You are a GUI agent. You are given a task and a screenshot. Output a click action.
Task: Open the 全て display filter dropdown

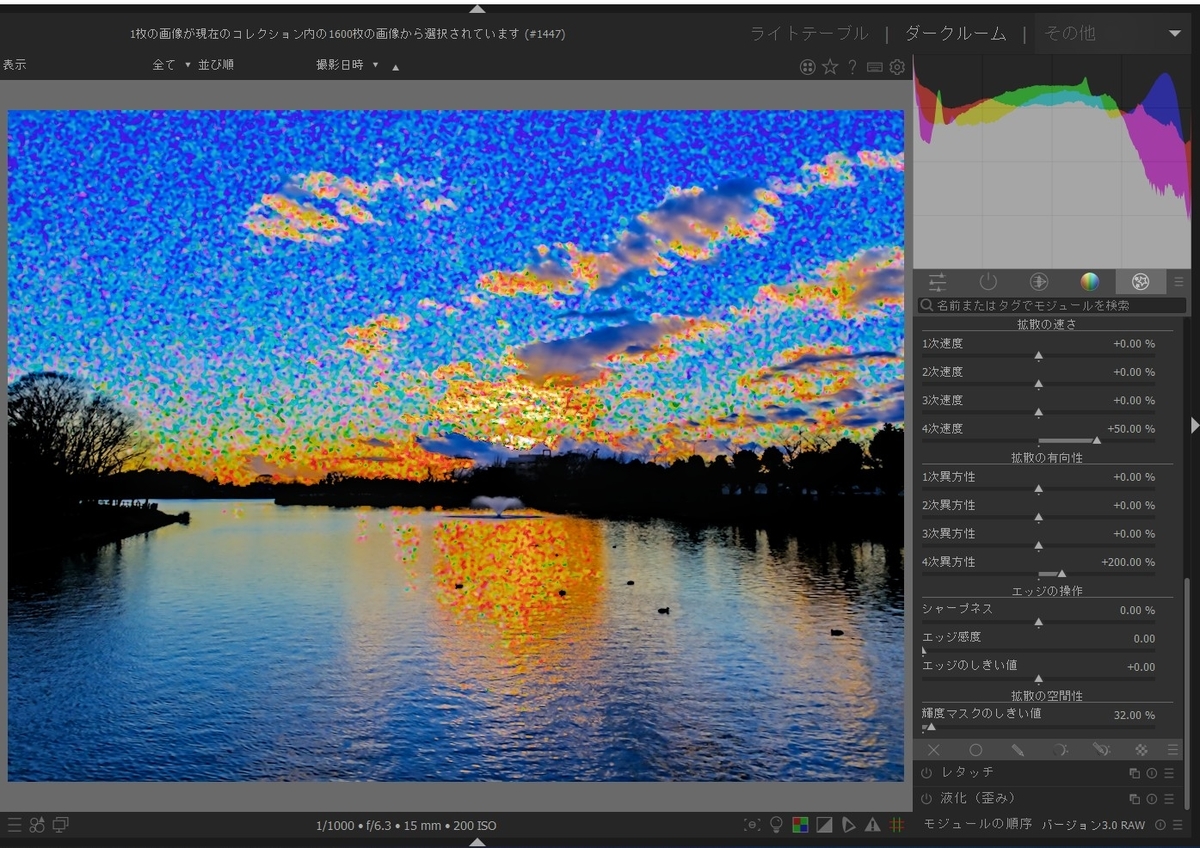pyautogui.click(x=171, y=65)
